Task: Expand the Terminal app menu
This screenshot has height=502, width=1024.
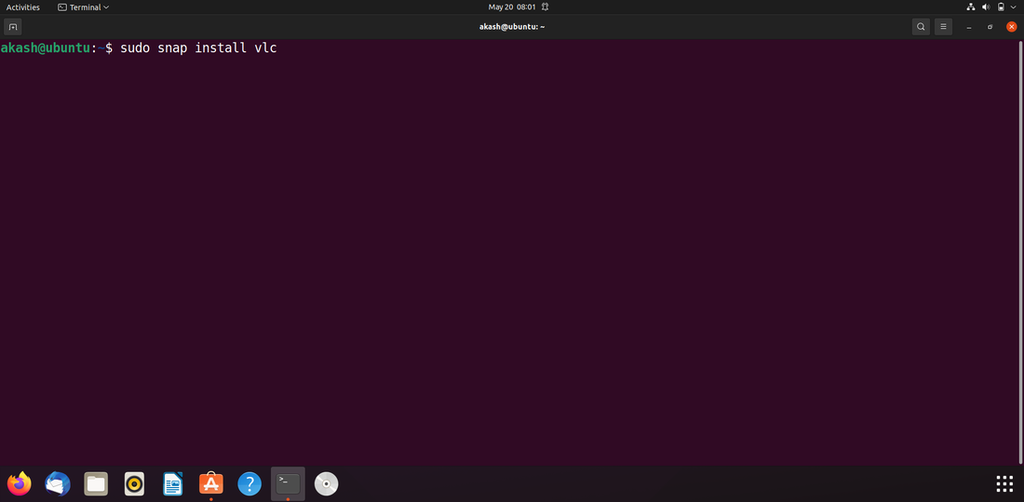Action: 84,7
